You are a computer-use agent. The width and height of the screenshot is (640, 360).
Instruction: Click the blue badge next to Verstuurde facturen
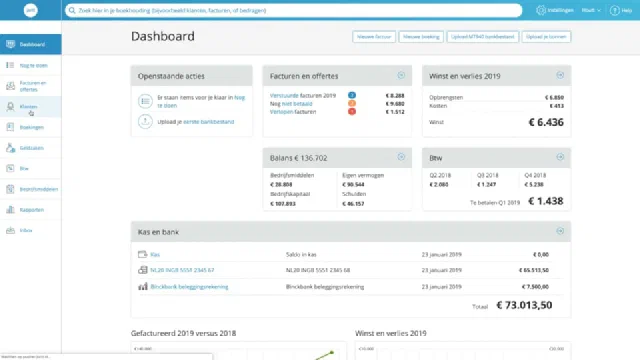351,95
